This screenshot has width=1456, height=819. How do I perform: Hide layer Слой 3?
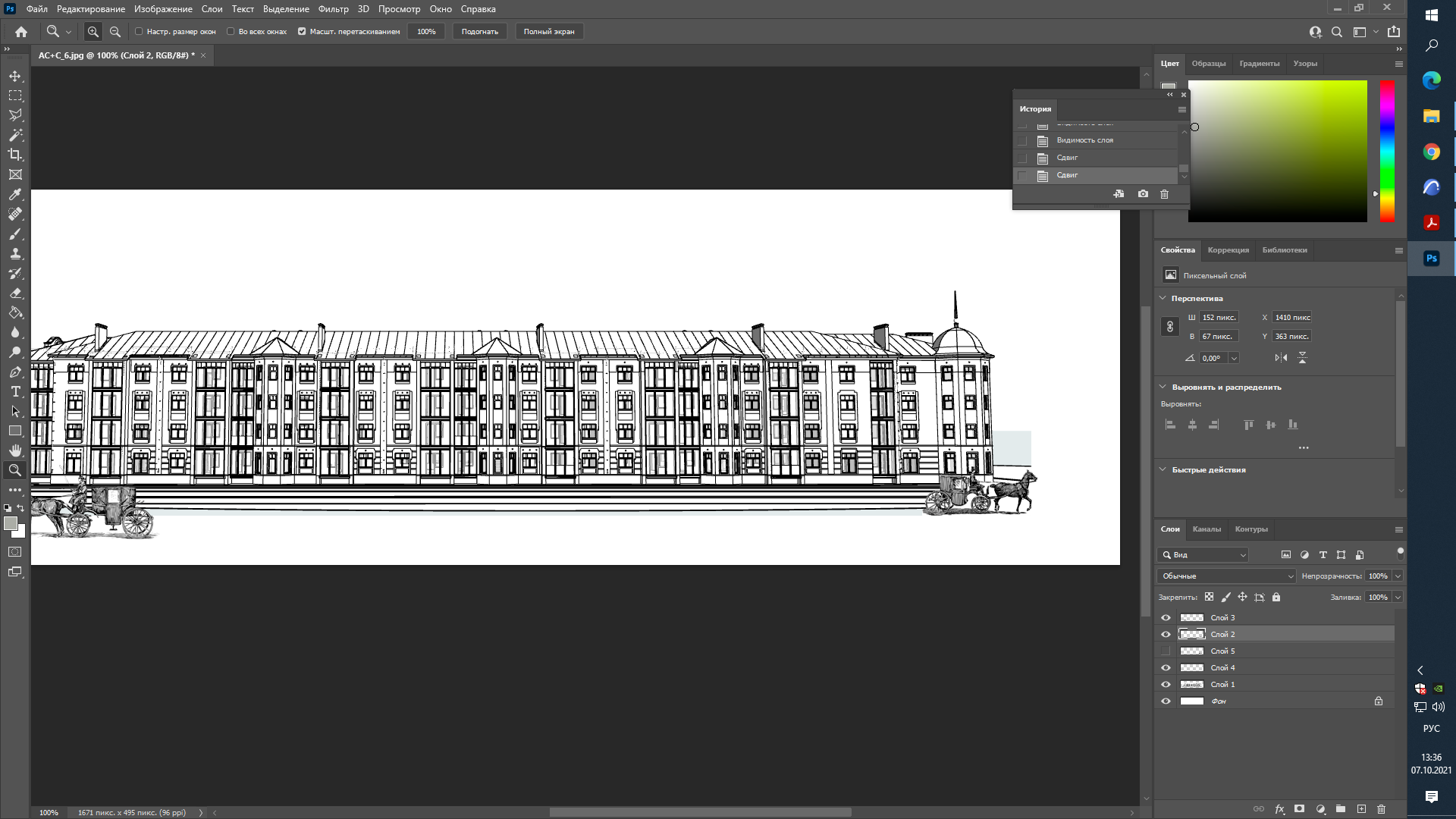click(x=1166, y=618)
